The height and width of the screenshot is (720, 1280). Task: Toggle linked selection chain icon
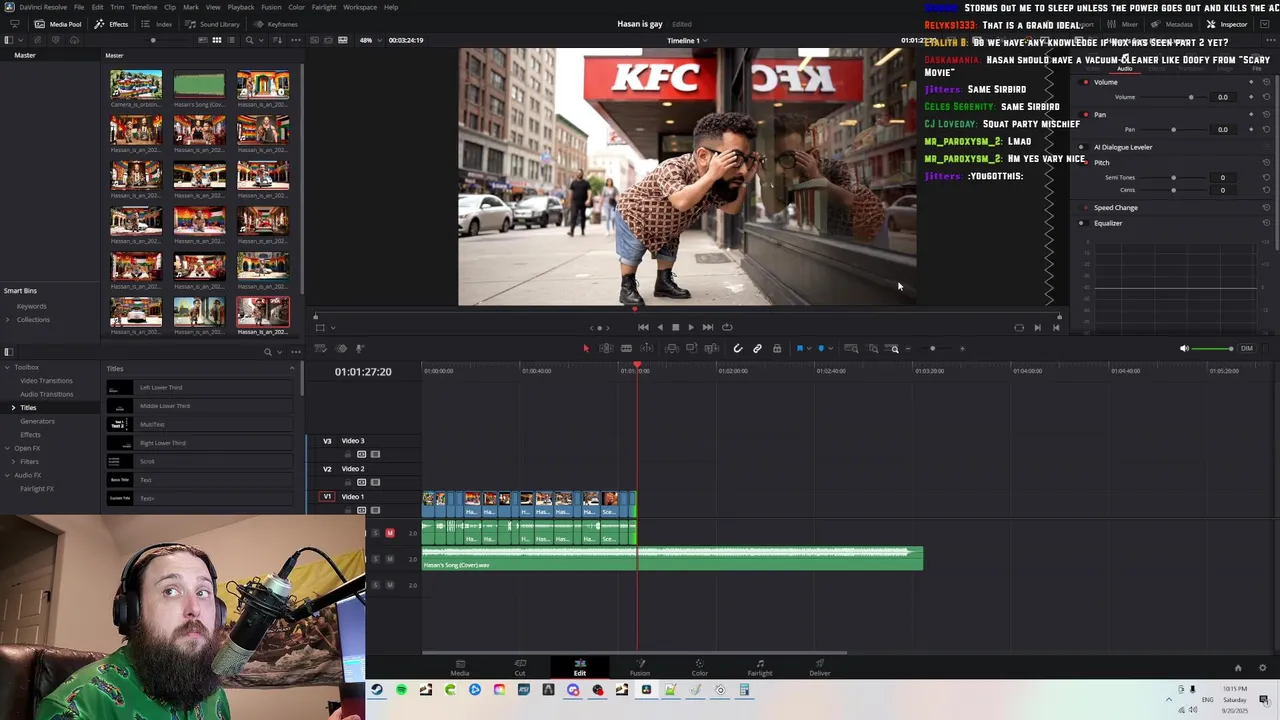click(757, 348)
